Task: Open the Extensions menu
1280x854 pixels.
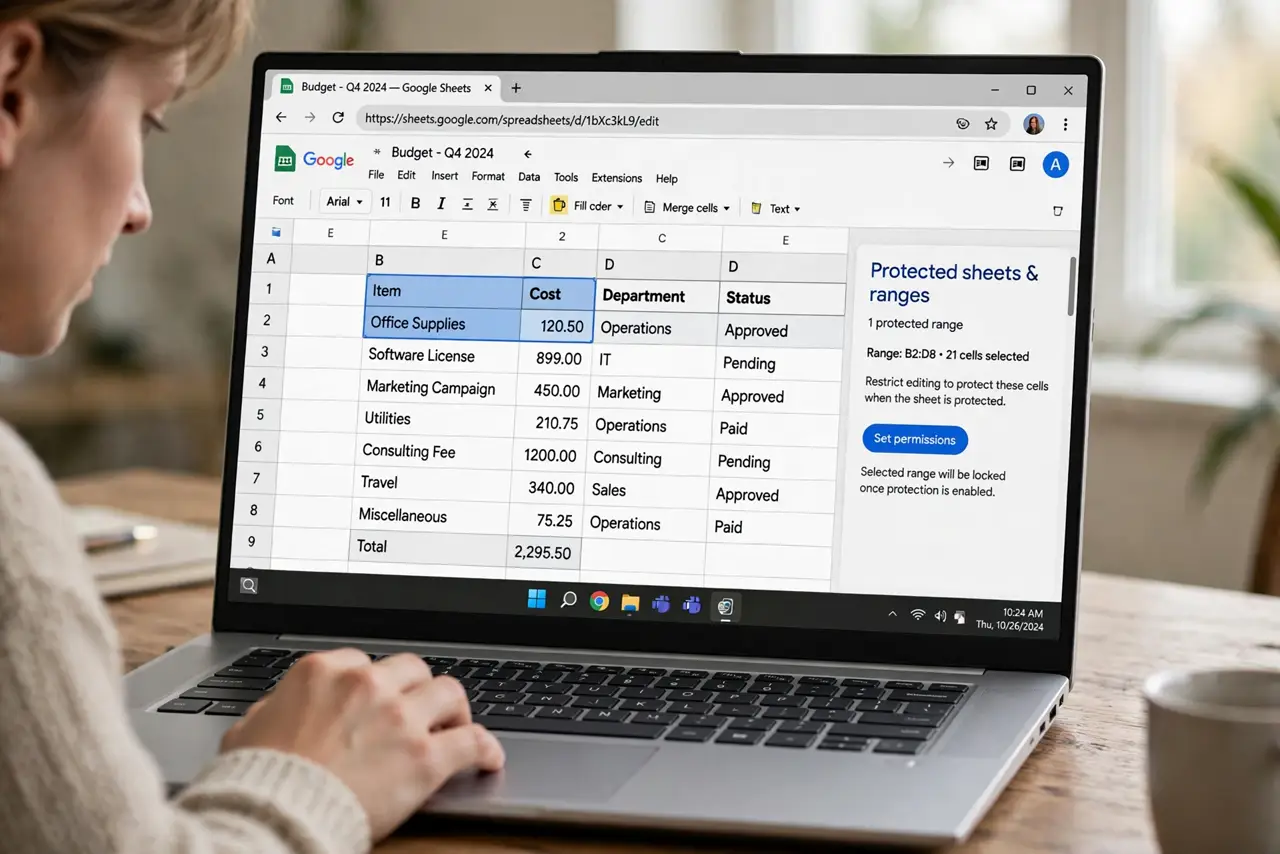Action: (617, 178)
